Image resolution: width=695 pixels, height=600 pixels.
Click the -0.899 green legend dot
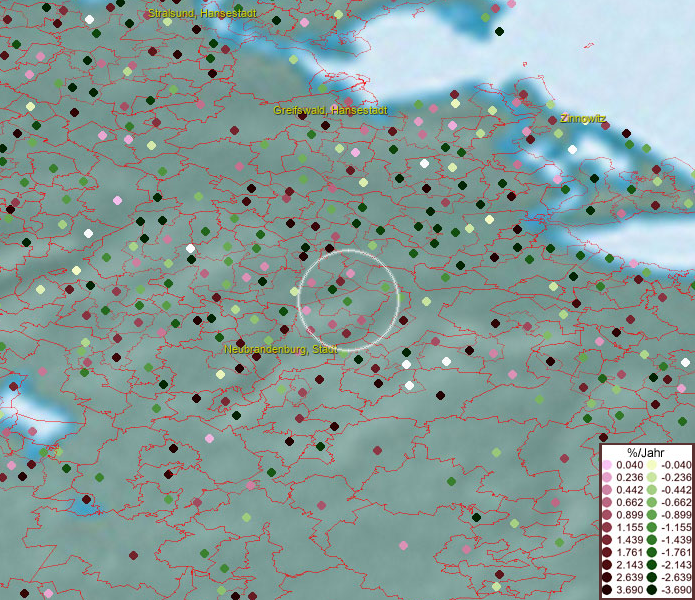[651, 514]
